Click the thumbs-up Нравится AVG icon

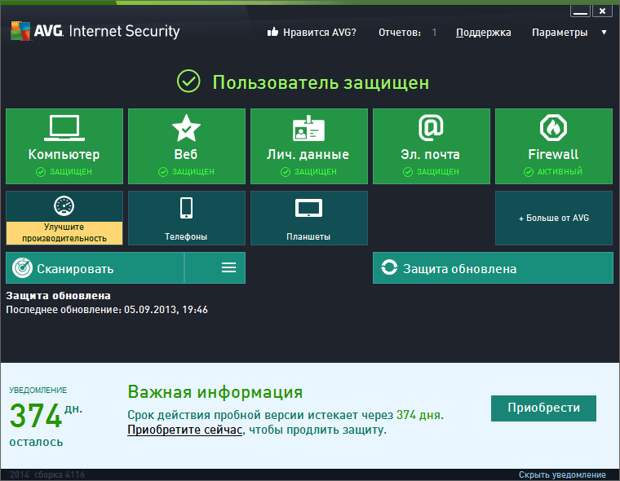pyautogui.click(x=272, y=32)
